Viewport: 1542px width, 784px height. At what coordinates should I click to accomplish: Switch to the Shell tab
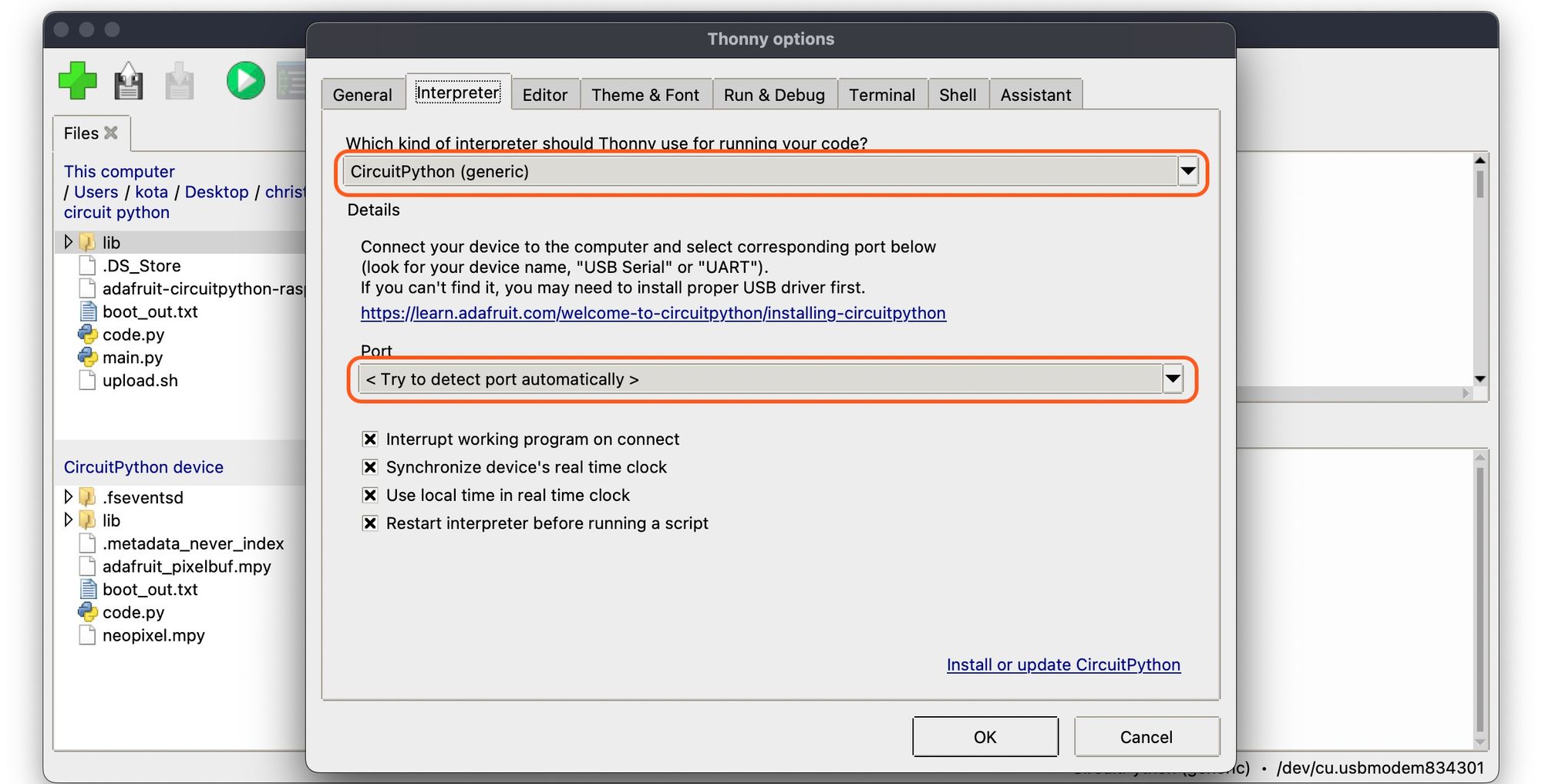(958, 95)
